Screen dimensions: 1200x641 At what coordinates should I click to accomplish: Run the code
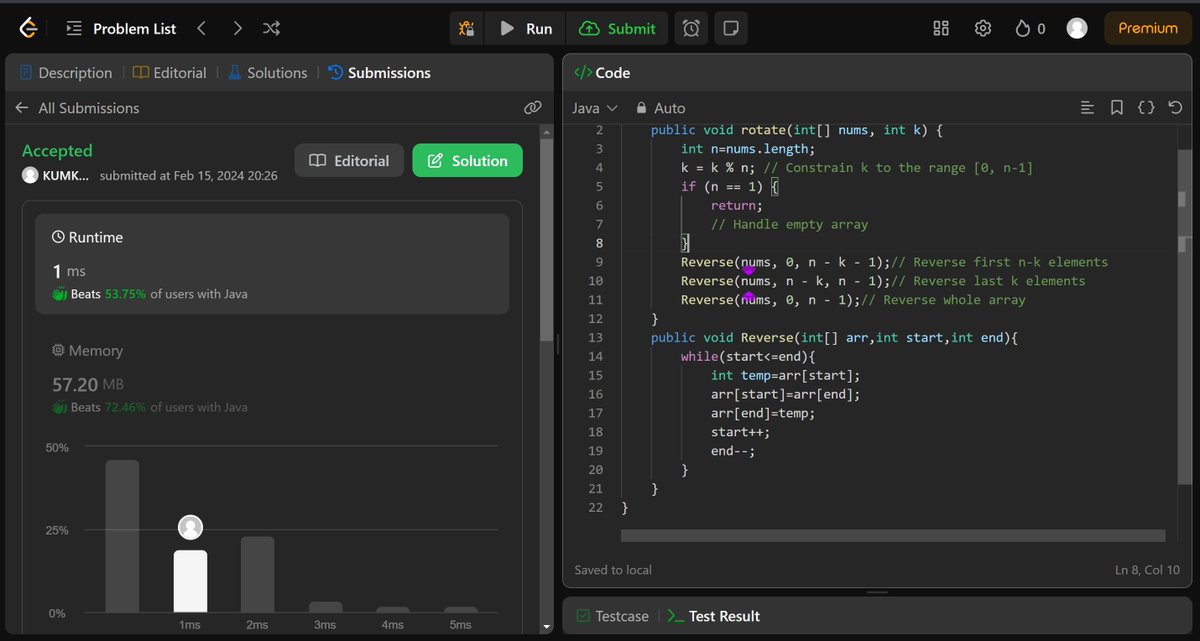point(526,29)
